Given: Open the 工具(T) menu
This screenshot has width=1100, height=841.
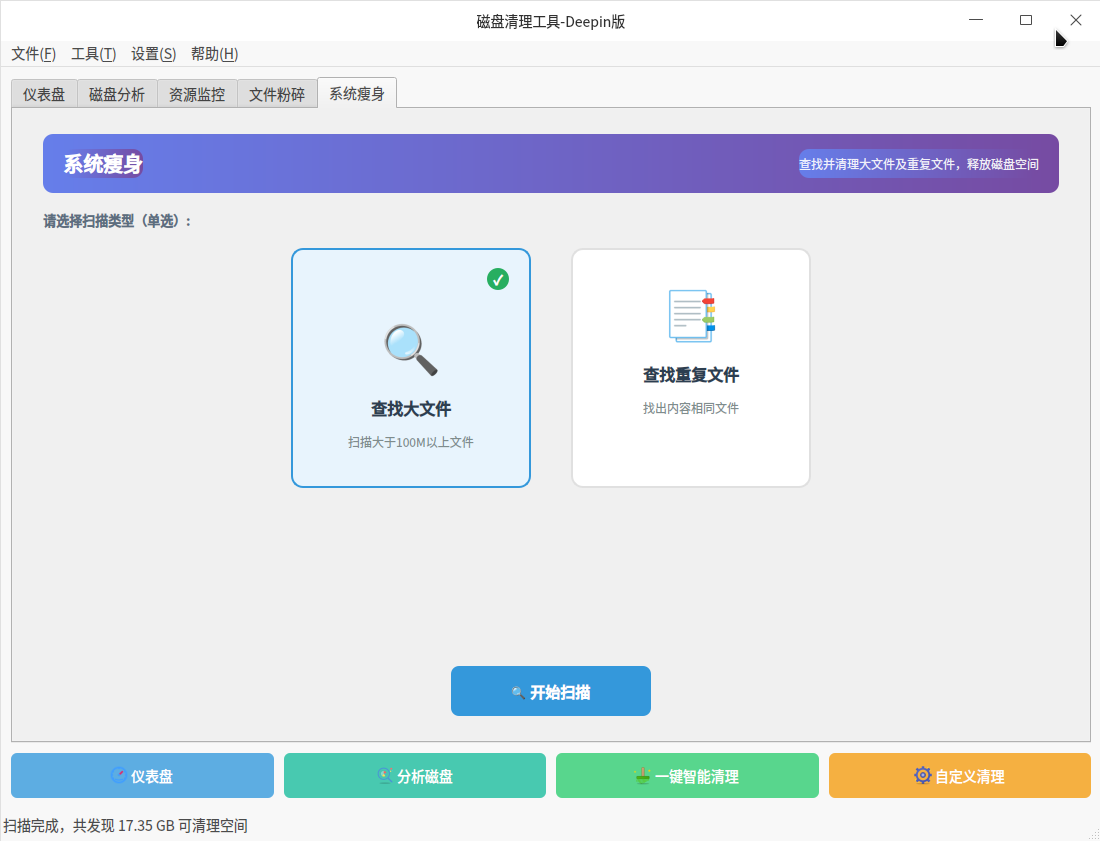Looking at the screenshot, I should coord(93,54).
